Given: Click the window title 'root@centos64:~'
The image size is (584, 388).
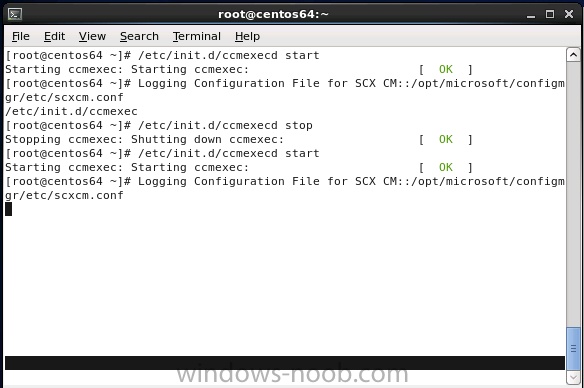Looking at the screenshot, I should [273, 14].
